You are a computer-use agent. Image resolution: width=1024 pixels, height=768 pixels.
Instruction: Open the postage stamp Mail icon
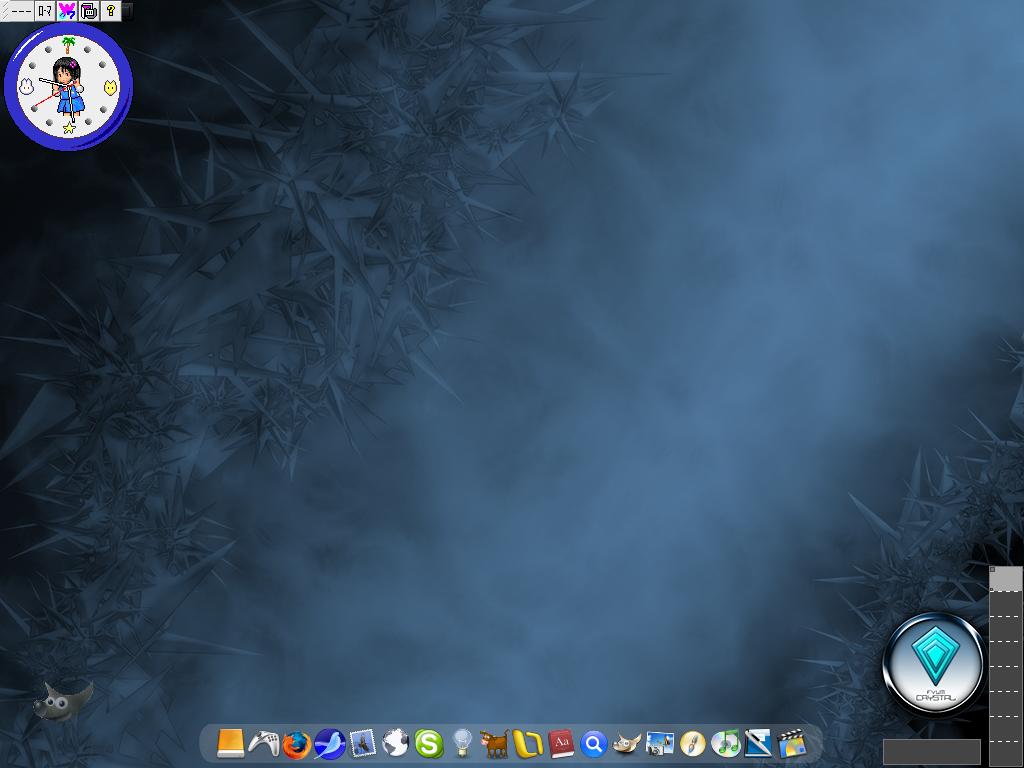[362, 743]
